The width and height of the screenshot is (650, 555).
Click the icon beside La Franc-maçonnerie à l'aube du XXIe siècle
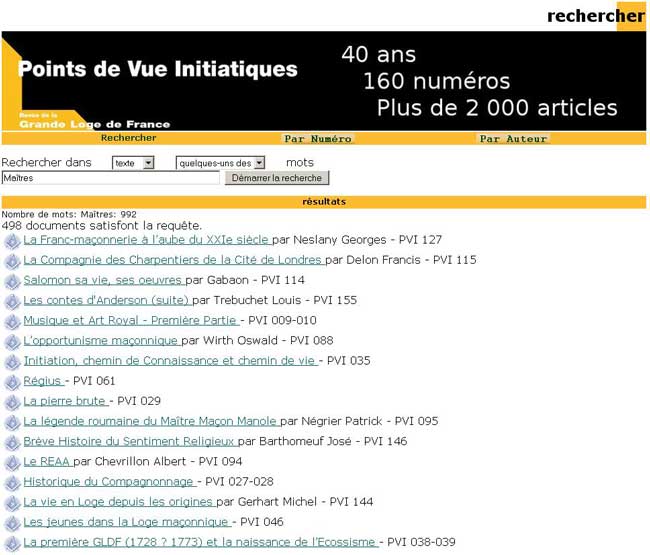[x=12, y=241]
